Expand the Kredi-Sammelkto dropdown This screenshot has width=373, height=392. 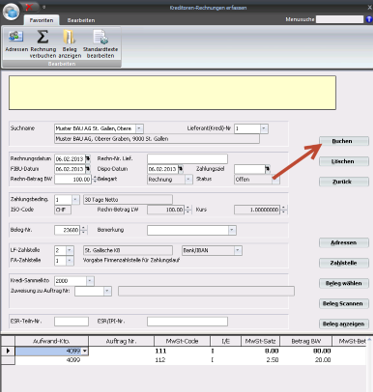tap(90, 281)
